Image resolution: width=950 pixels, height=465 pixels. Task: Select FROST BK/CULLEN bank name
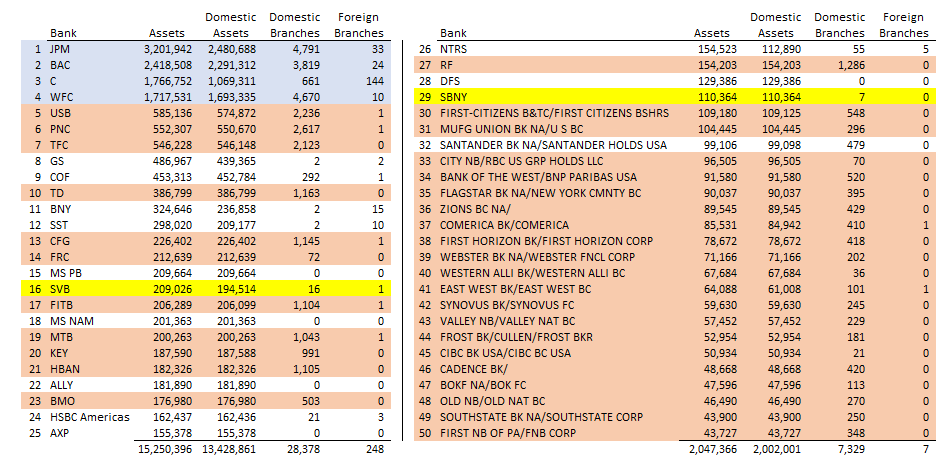pos(516,336)
